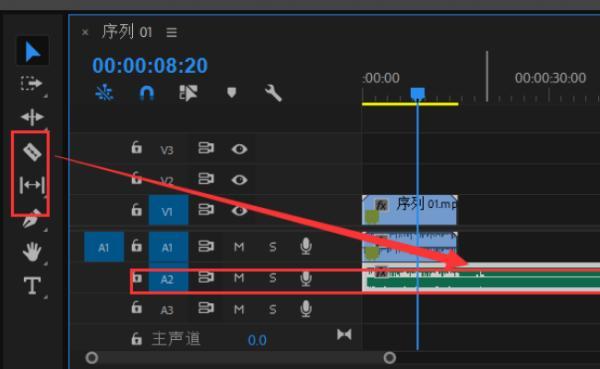Toggle insert sequences as nests icon
This screenshot has height=369, width=600.
coord(104,93)
